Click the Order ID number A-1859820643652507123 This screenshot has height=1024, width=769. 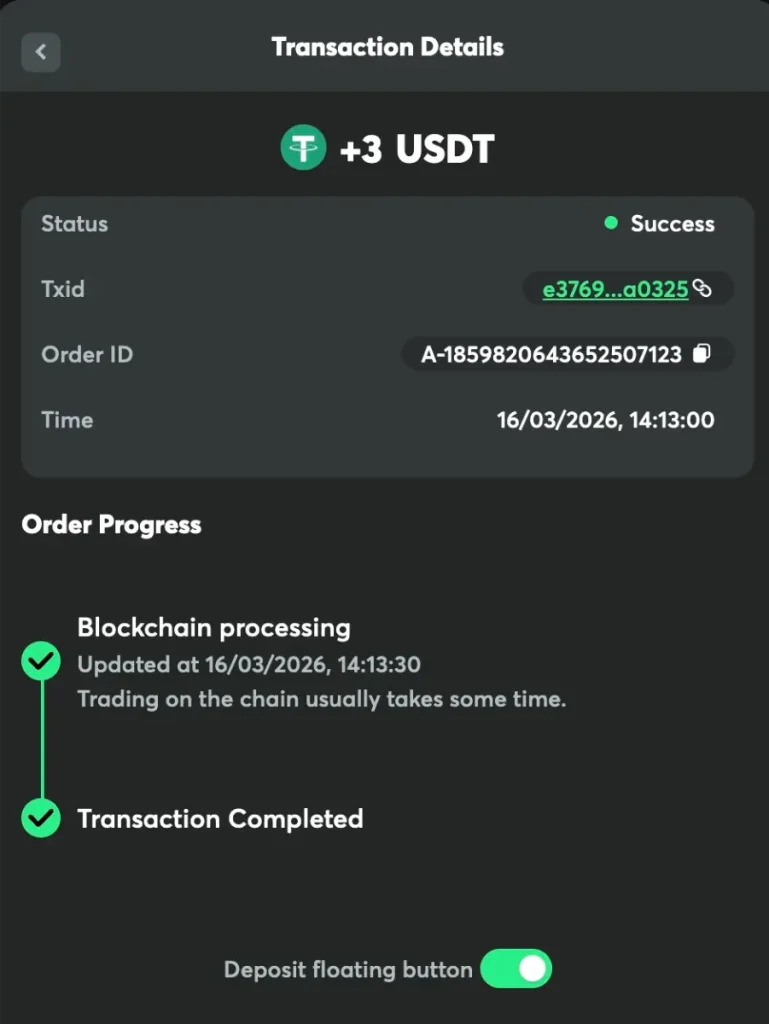[x=551, y=354]
